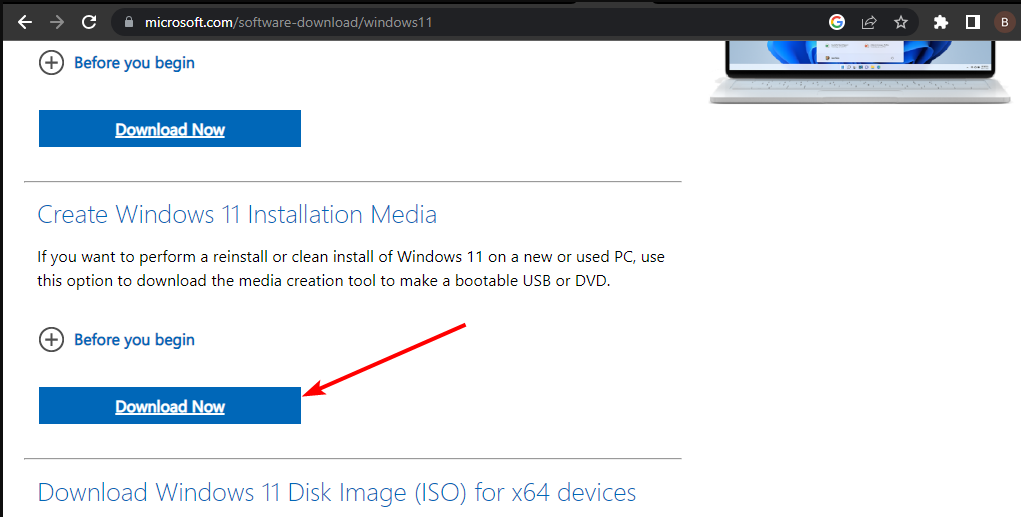View site info via the padlock icon
Image resolution: width=1021 pixels, height=517 pixels.
[x=129, y=22]
